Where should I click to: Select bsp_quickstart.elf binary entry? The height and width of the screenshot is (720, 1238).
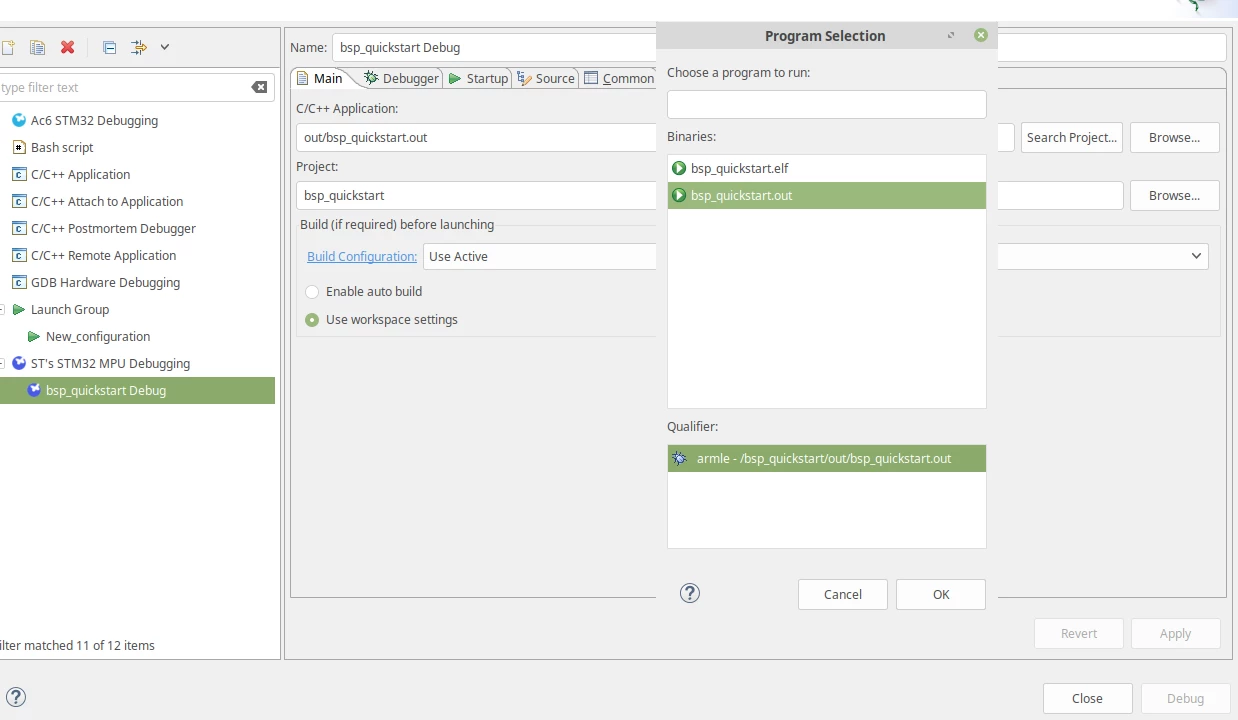pyautogui.click(x=826, y=168)
